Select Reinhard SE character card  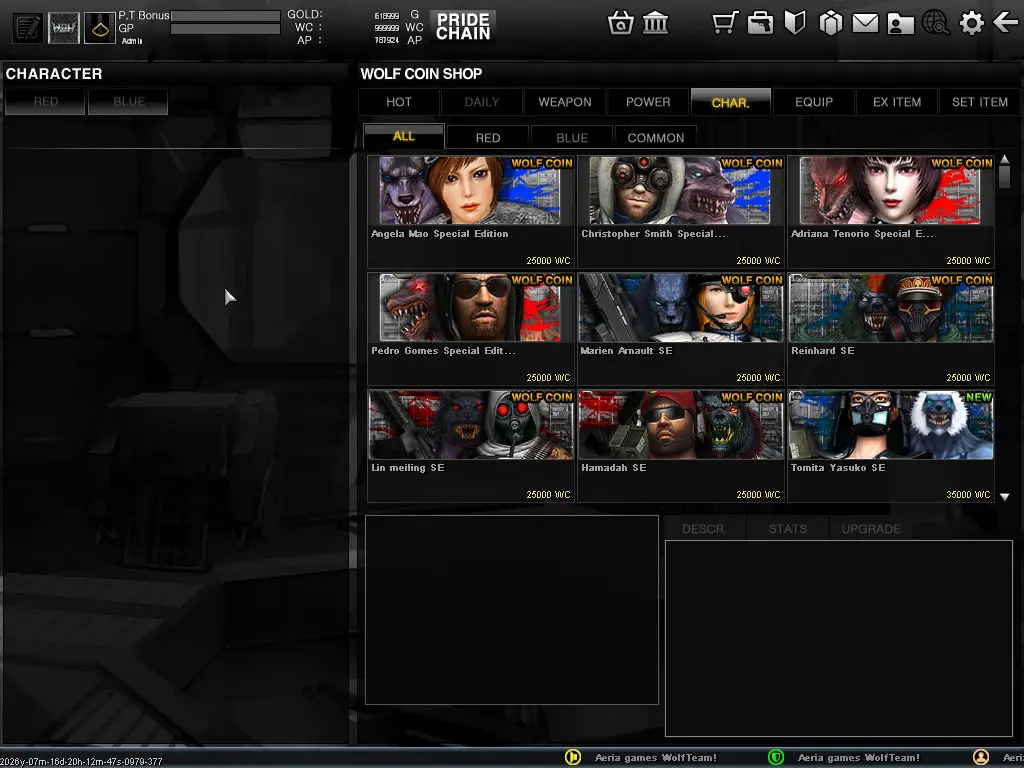(x=891, y=328)
